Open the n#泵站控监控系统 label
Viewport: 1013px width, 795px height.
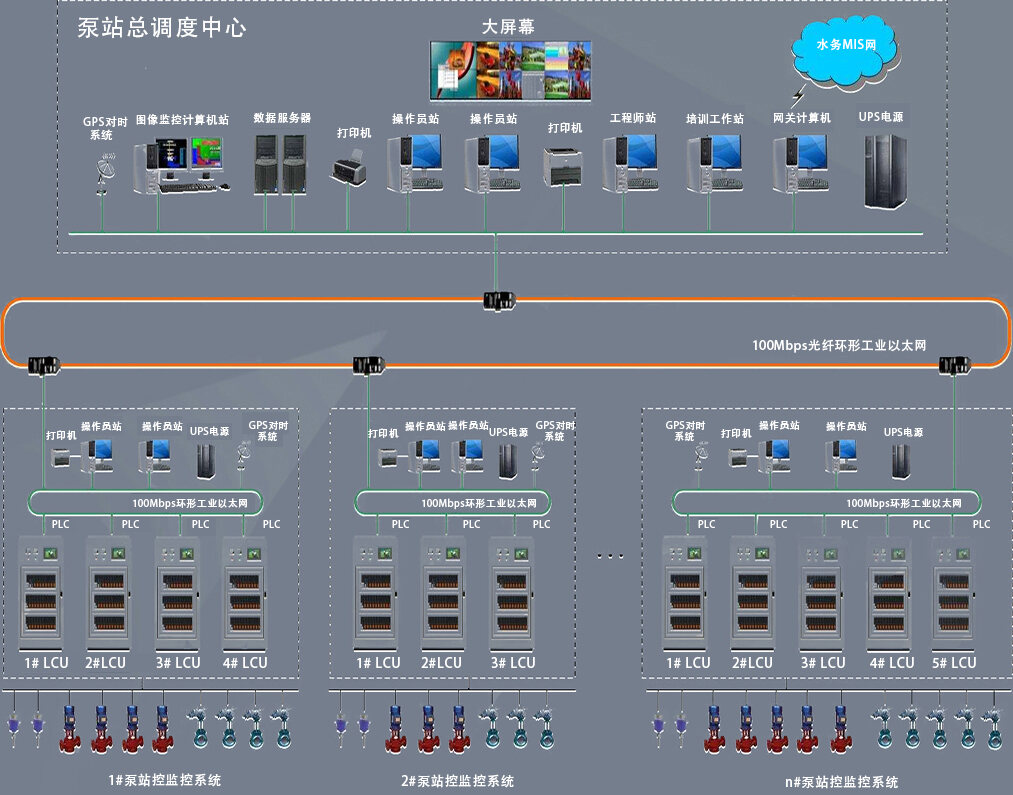842,782
